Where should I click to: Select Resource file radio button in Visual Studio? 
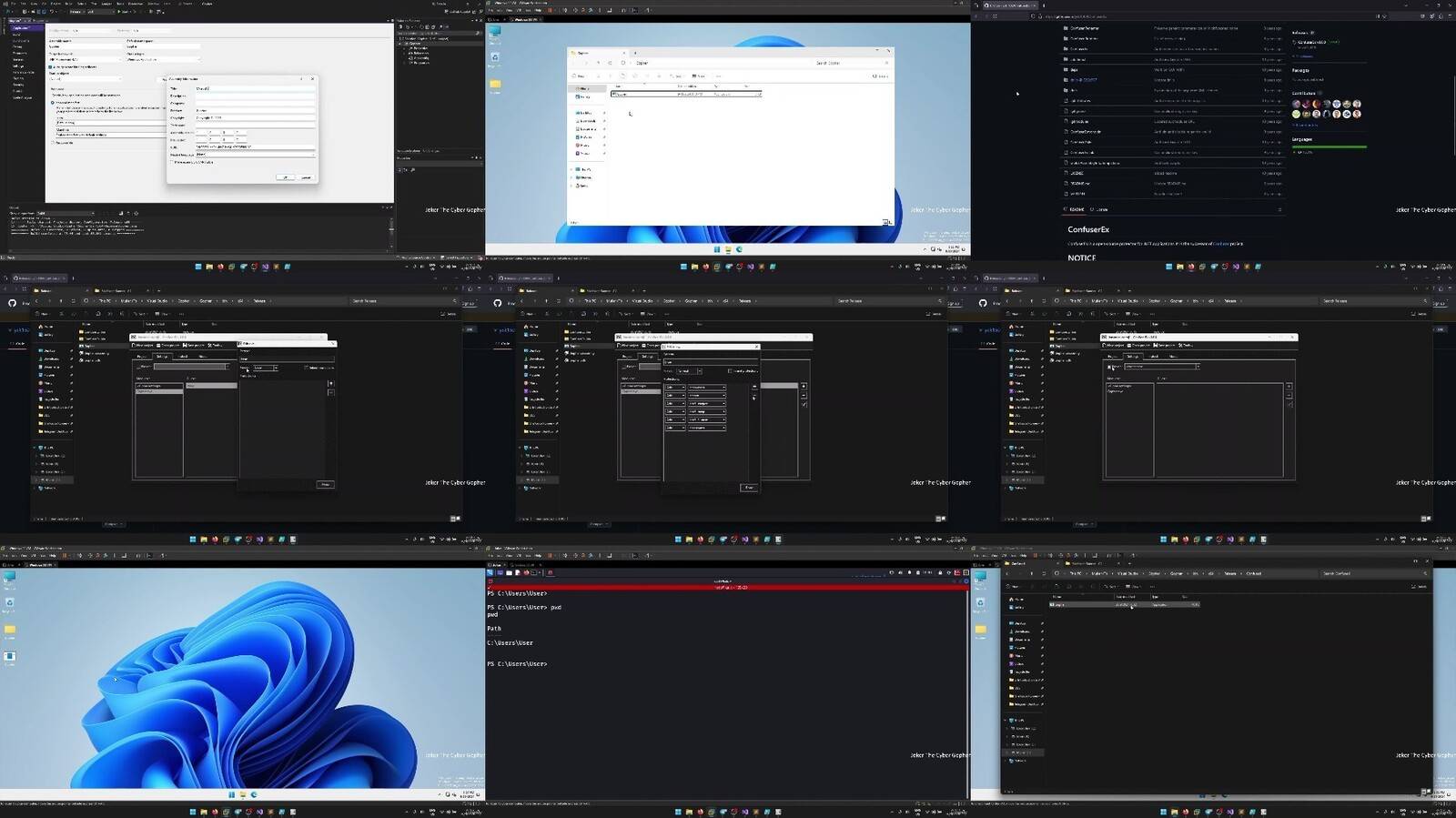coord(55,143)
